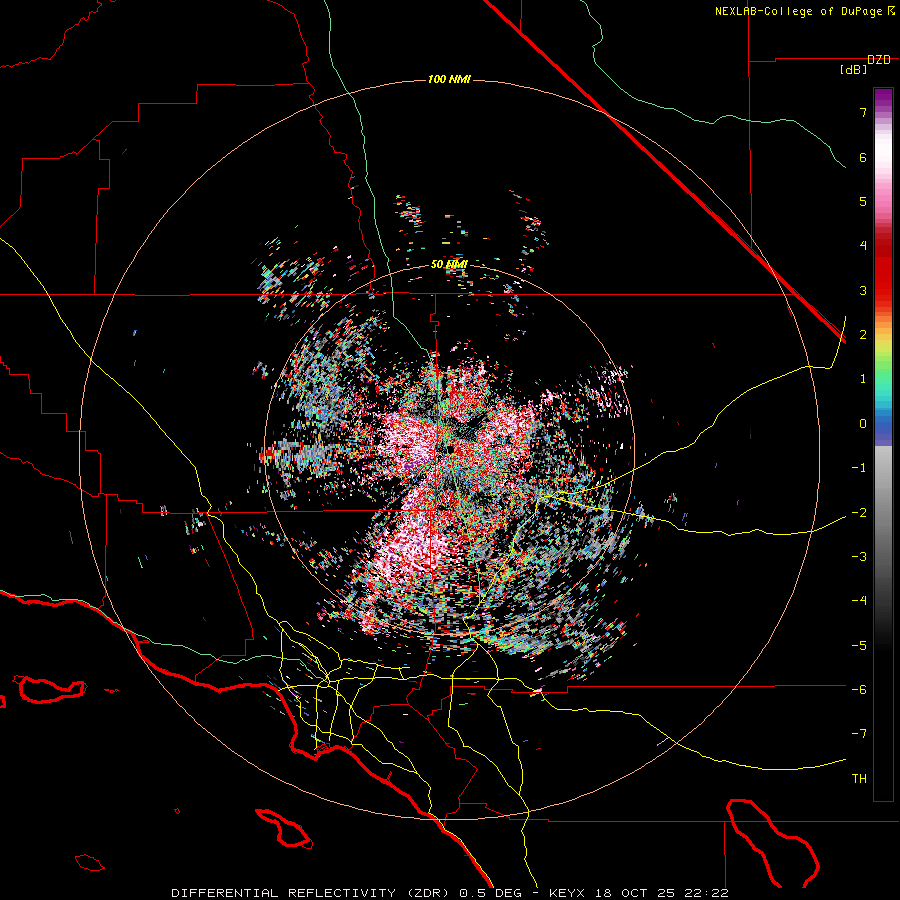
Task: Click the -6 value on color scale
Action: (859, 690)
